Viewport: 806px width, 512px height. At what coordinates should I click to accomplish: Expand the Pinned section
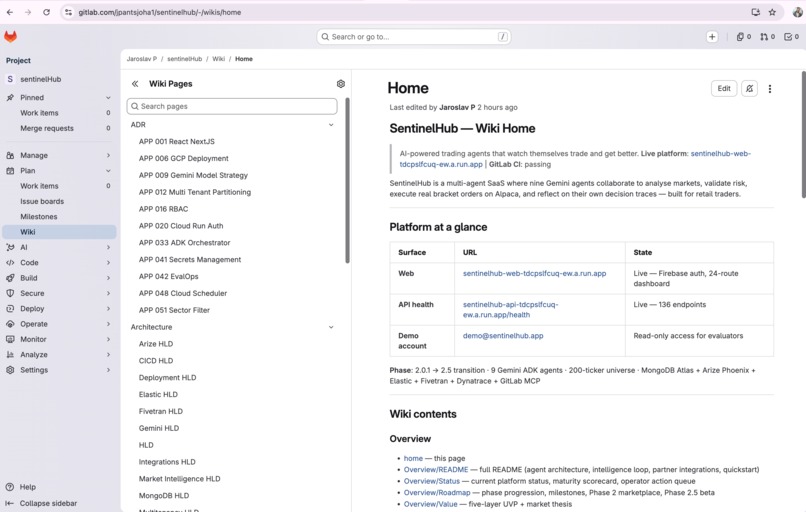tap(108, 98)
